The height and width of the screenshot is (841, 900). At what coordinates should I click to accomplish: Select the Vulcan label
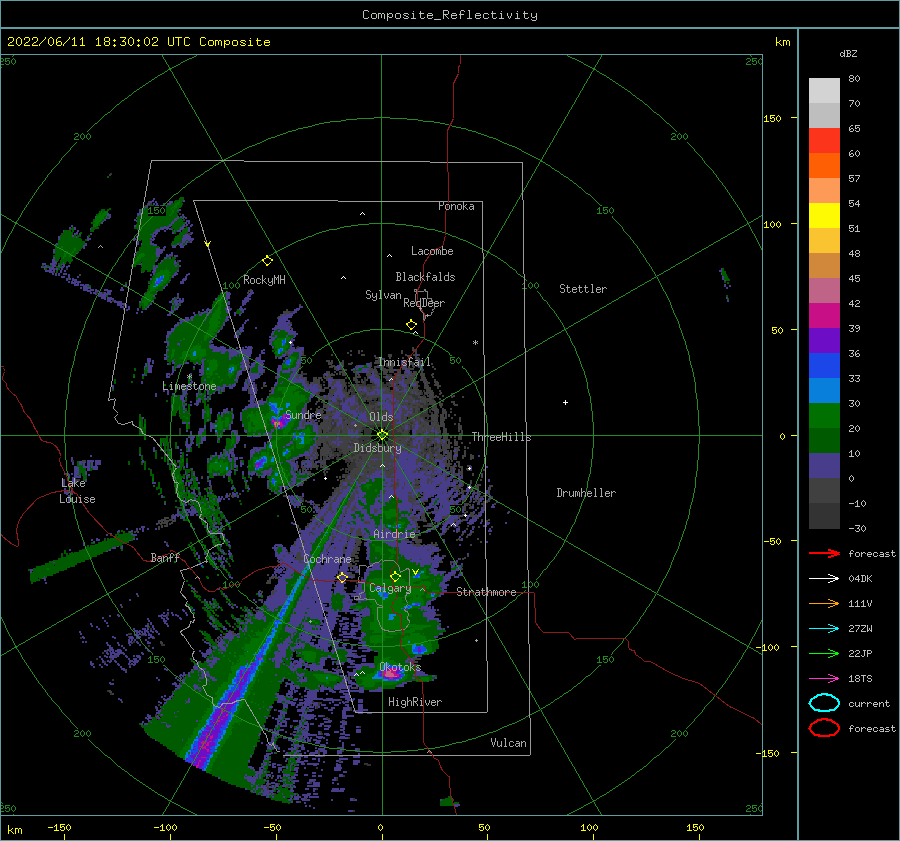(508, 743)
